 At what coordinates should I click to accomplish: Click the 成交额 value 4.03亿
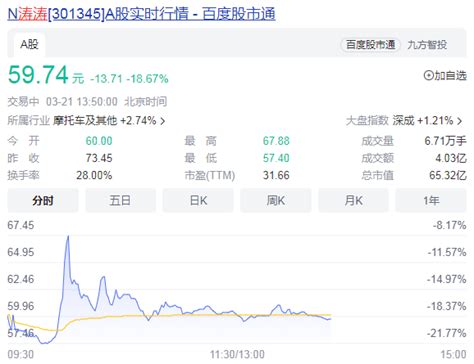pyautogui.click(x=451, y=158)
